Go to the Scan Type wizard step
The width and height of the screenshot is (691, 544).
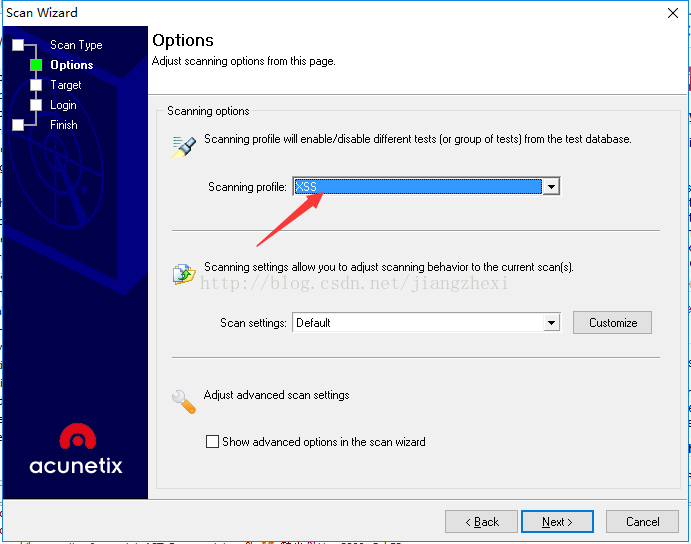tap(76, 45)
